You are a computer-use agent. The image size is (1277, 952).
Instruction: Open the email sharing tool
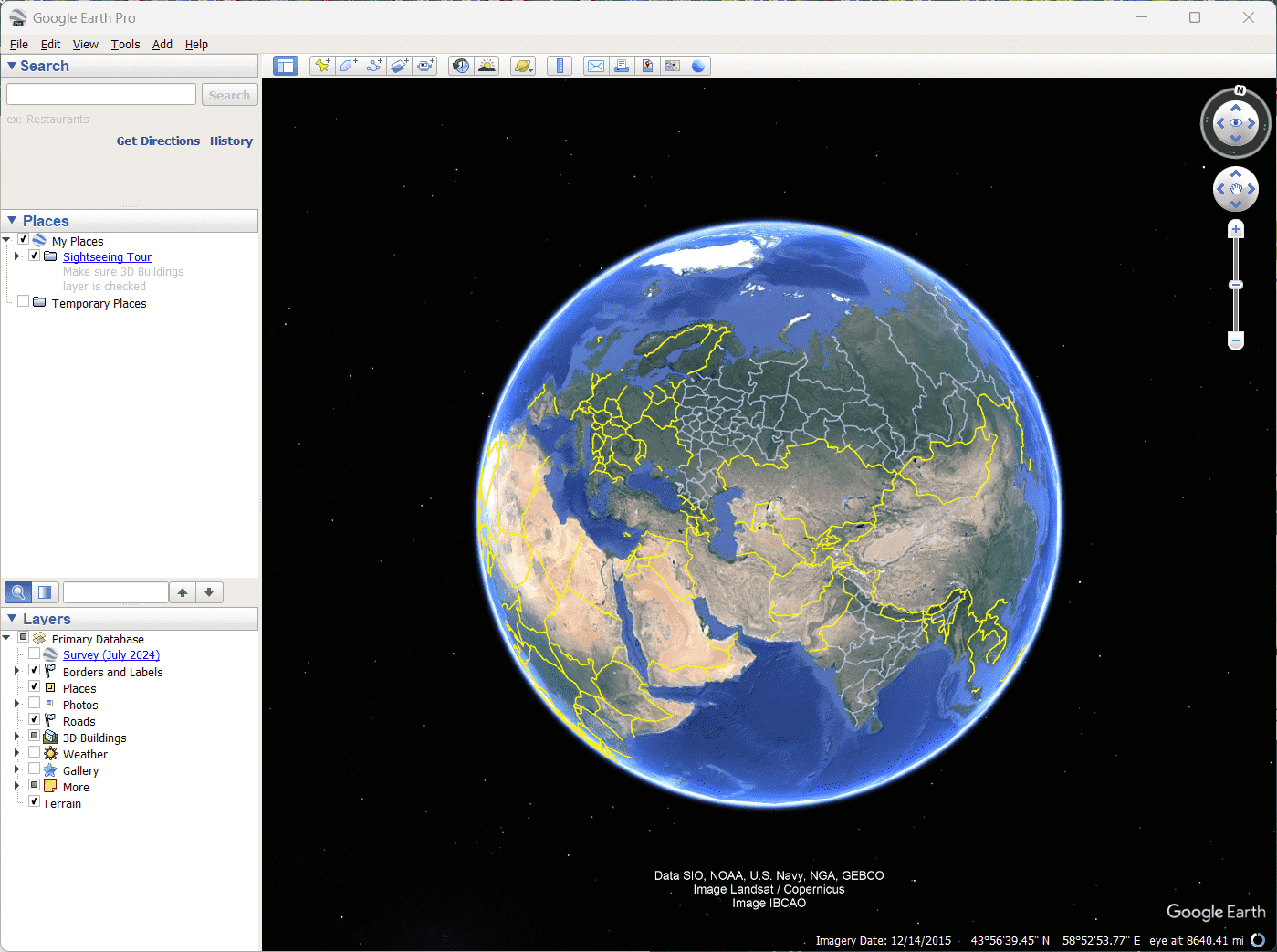pos(595,65)
